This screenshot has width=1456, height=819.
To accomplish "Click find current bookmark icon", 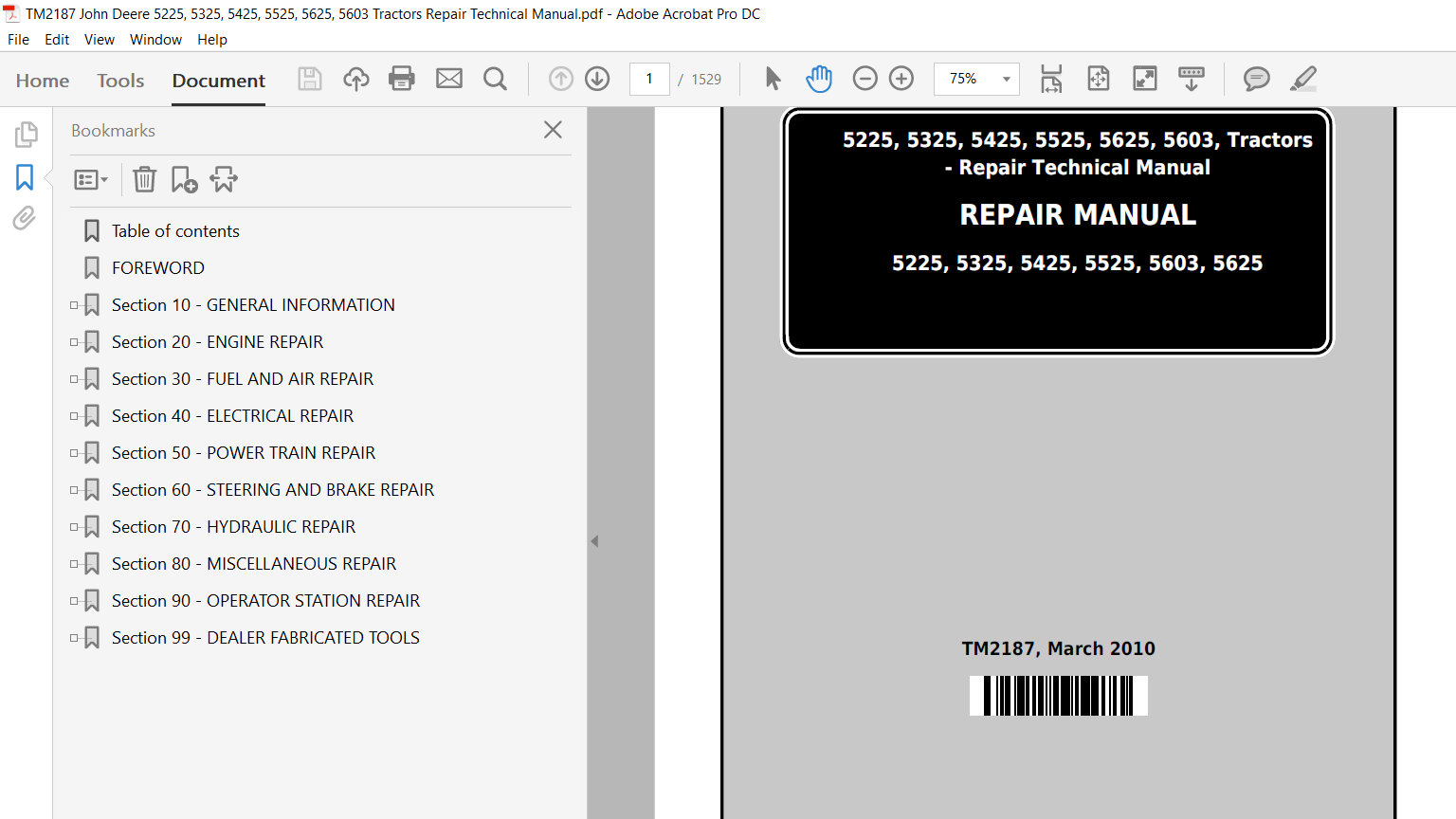I will tap(224, 179).
